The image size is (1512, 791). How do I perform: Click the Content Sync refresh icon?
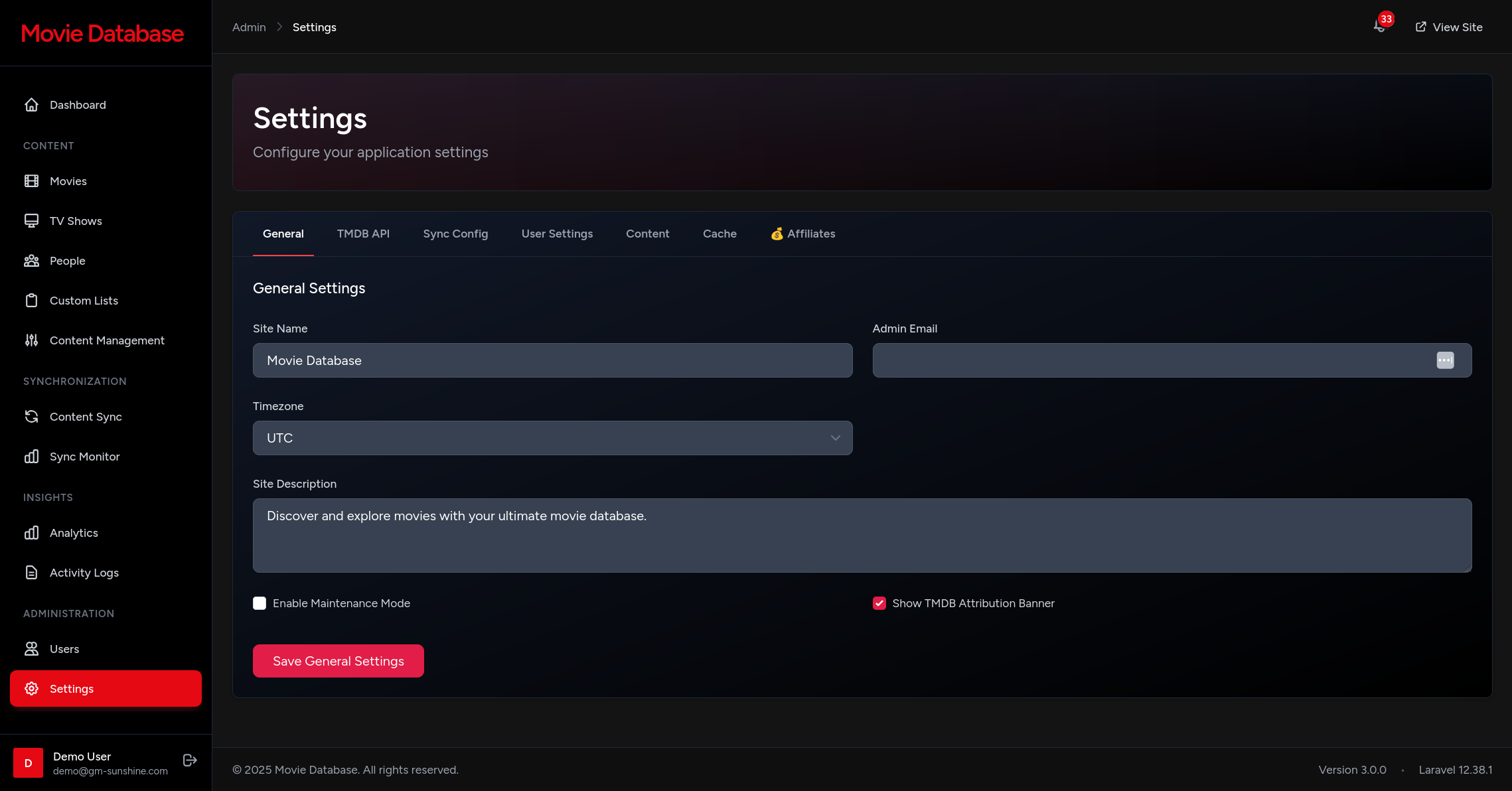(x=31, y=417)
